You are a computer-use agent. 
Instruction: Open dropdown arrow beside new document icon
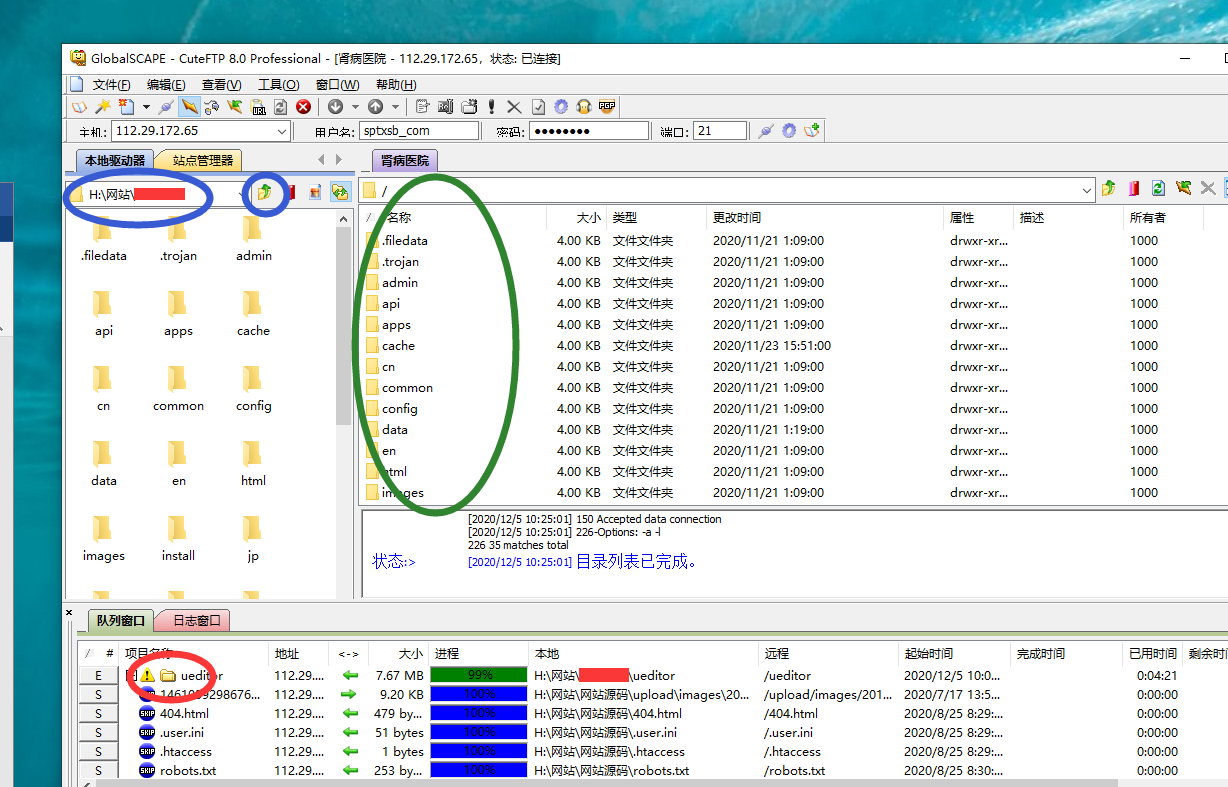[146, 107]
